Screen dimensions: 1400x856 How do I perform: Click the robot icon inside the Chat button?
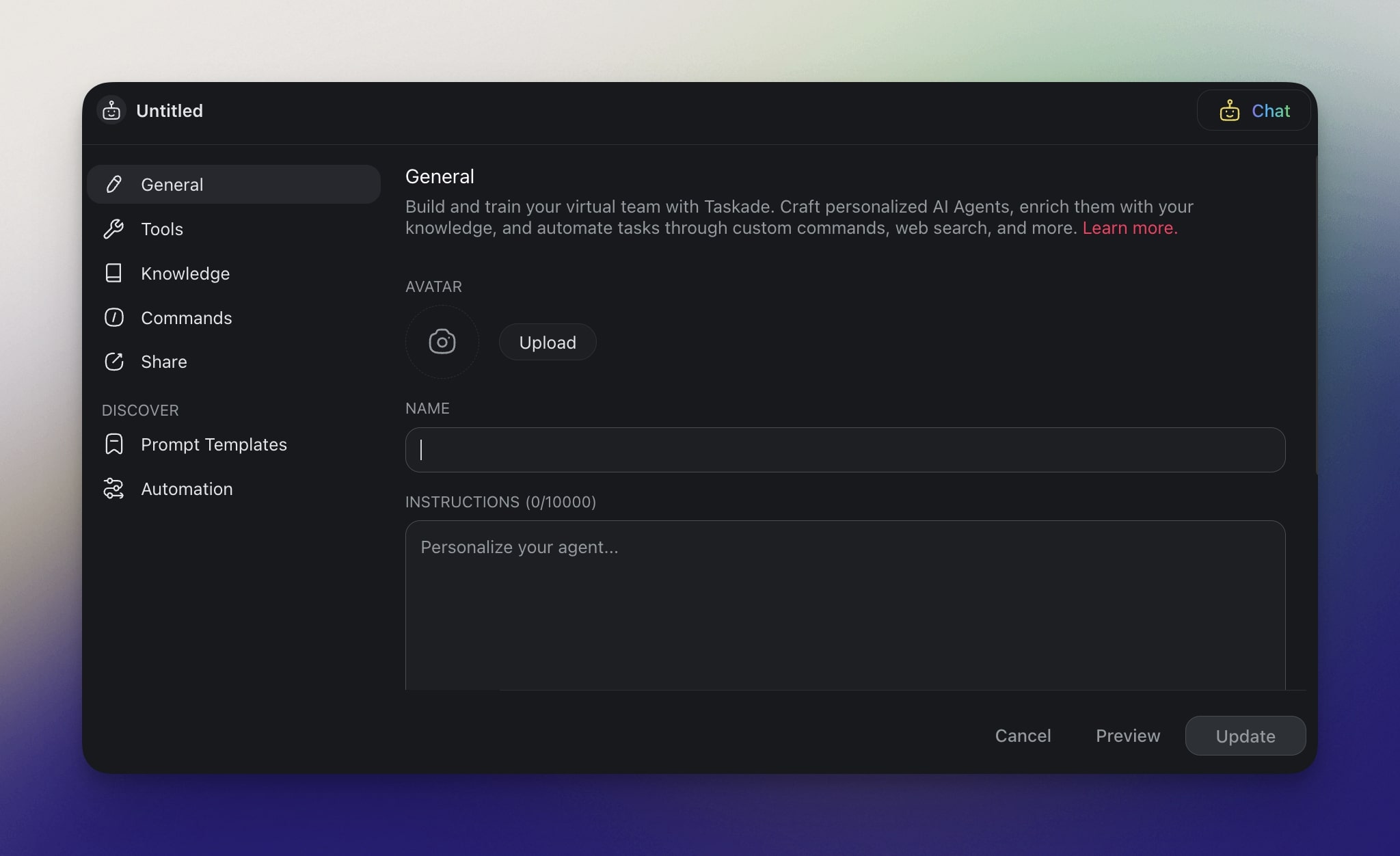click(1228, 111)
